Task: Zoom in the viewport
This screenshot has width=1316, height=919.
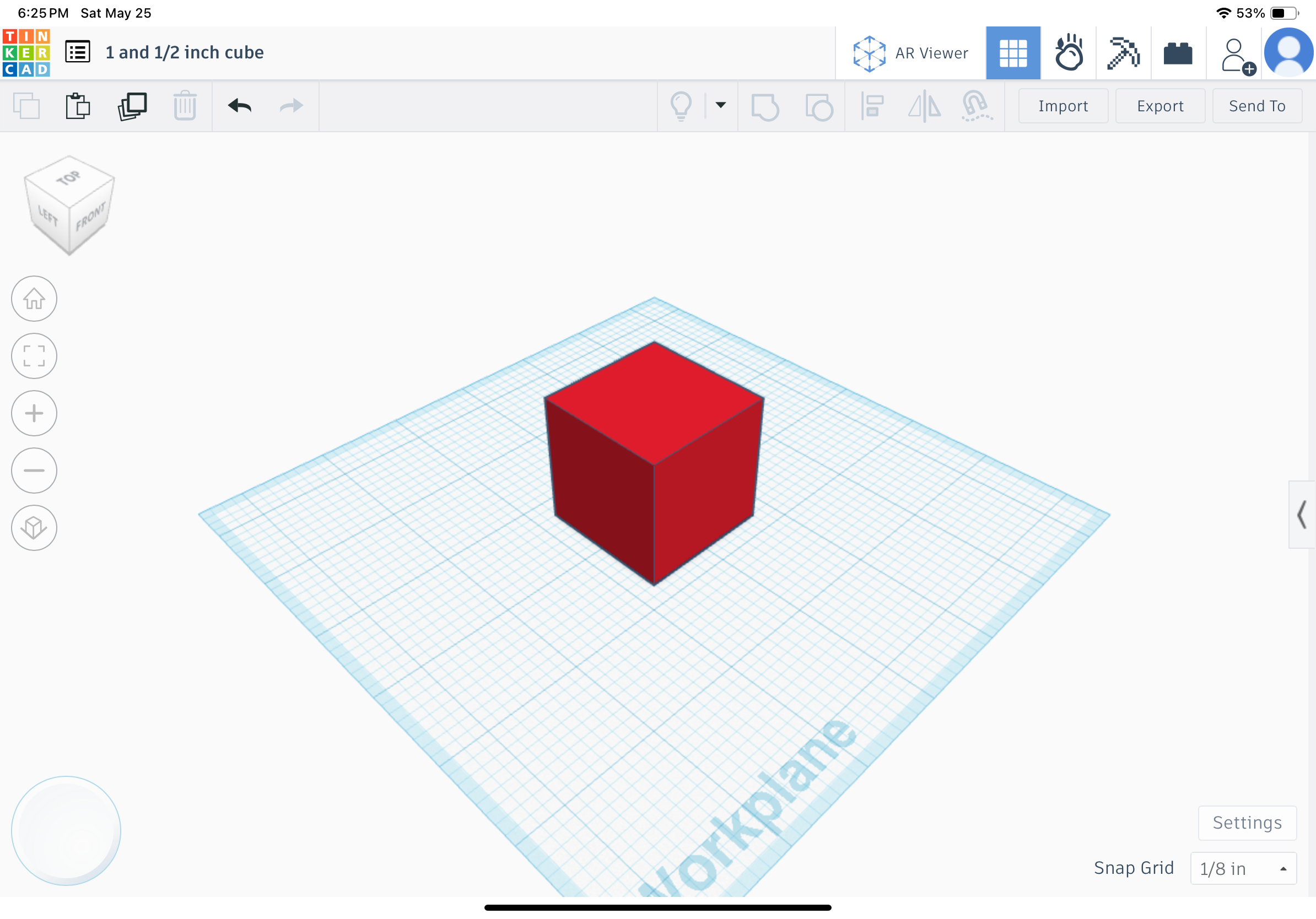Action: (34, 413)
